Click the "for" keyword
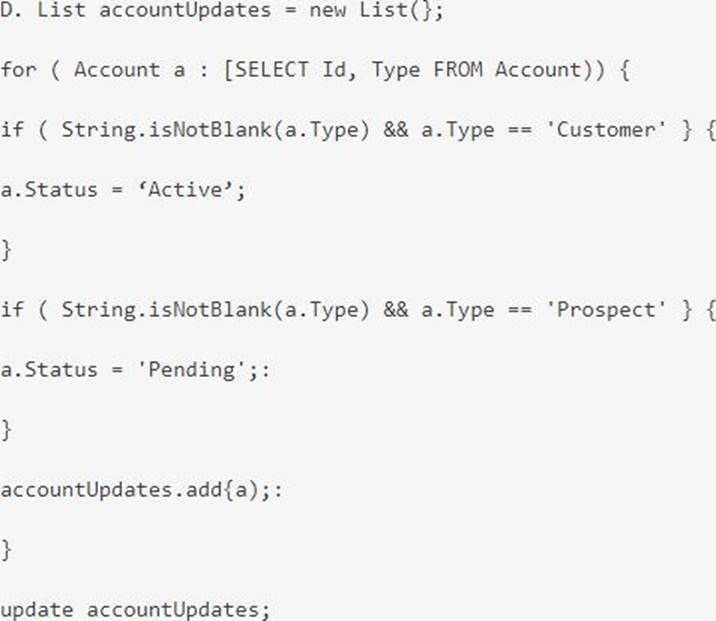Viewport: 716px width, 621px height. click(18, 70)
